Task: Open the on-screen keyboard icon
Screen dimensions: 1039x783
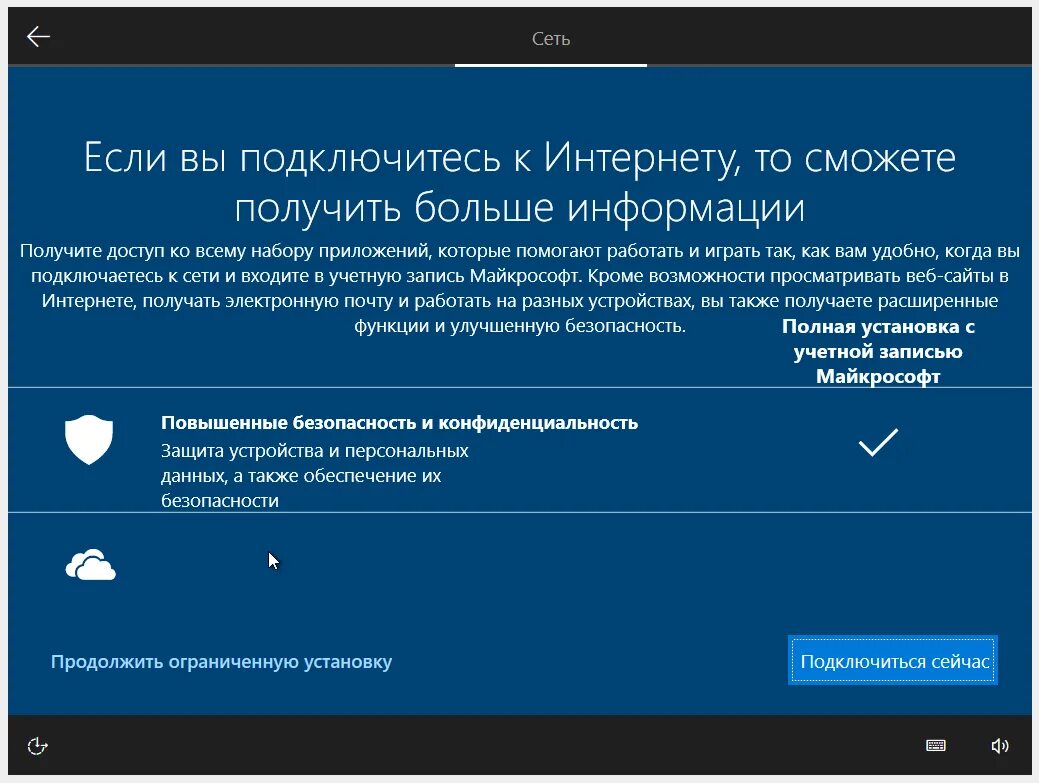Action: click(936, 746)
